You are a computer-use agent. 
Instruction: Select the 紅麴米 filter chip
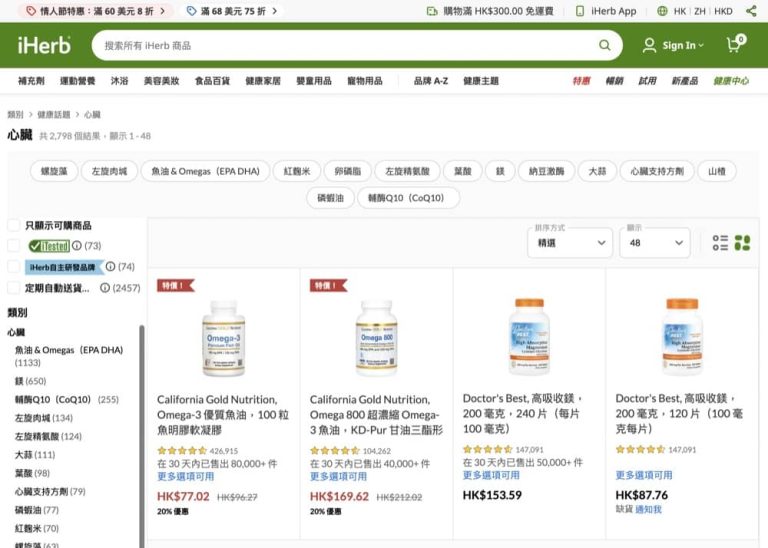click(297, 171)
